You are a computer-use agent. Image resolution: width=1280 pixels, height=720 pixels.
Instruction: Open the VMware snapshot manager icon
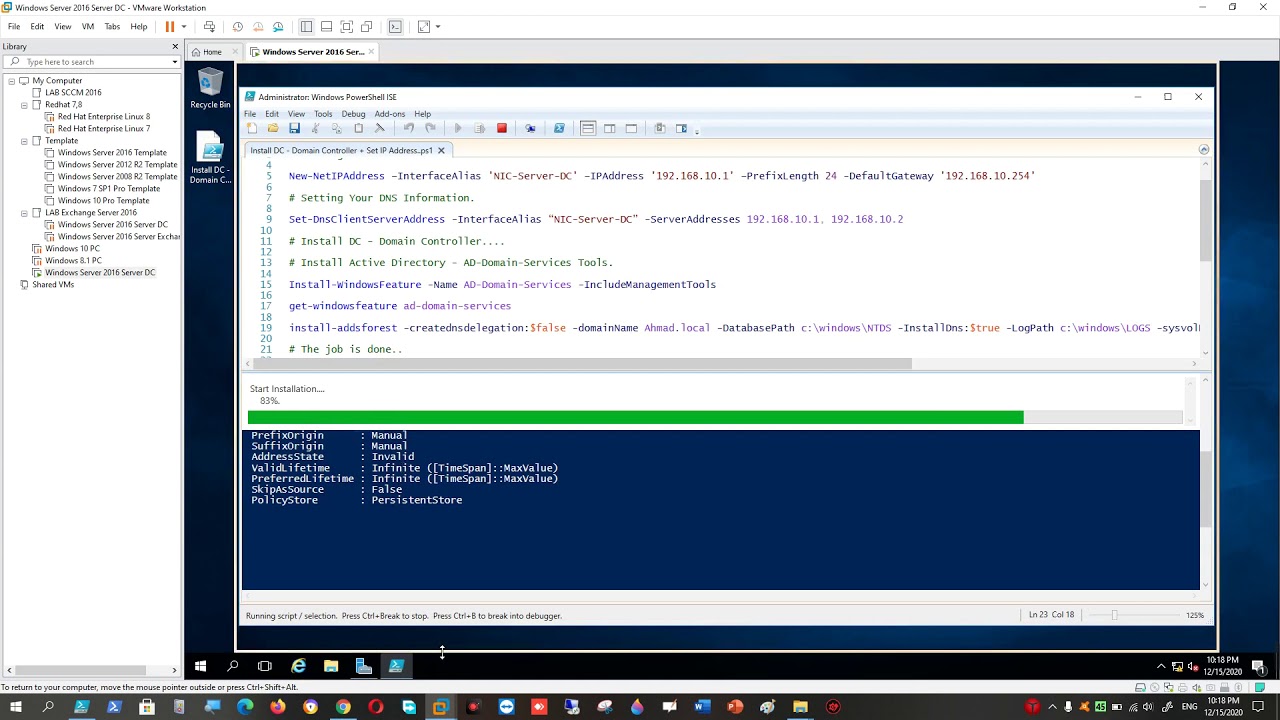[x=278, y=27]
